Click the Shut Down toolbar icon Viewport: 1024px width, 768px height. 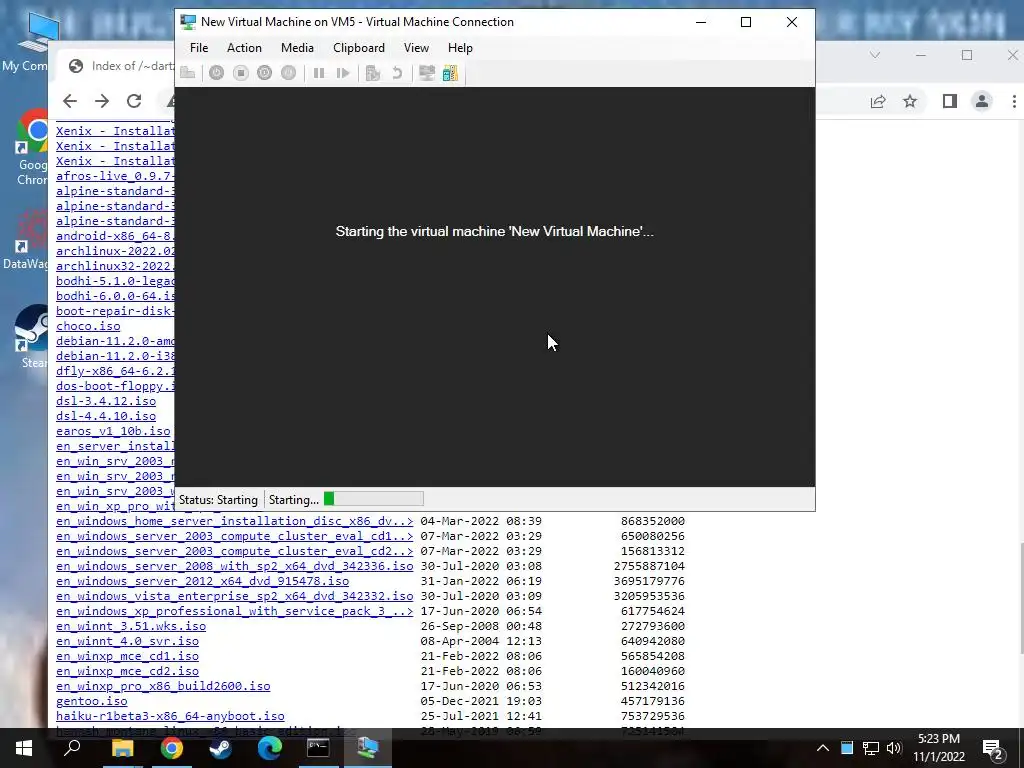pyautogui.click(x=264, y=73)
